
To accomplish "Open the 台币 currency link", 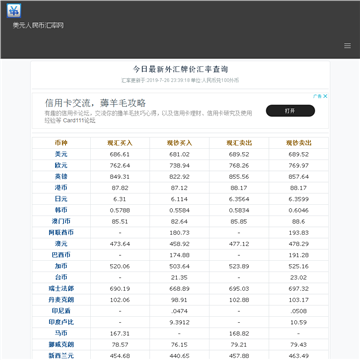I will 61,277.
